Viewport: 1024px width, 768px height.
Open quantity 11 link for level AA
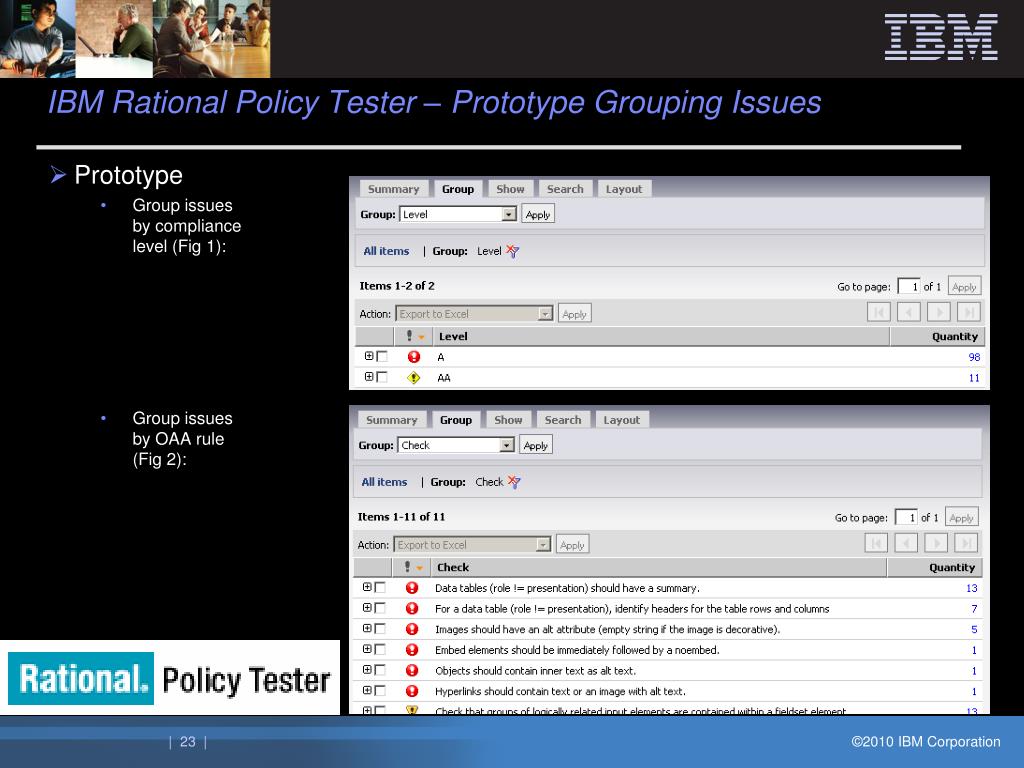coord(974,378)
